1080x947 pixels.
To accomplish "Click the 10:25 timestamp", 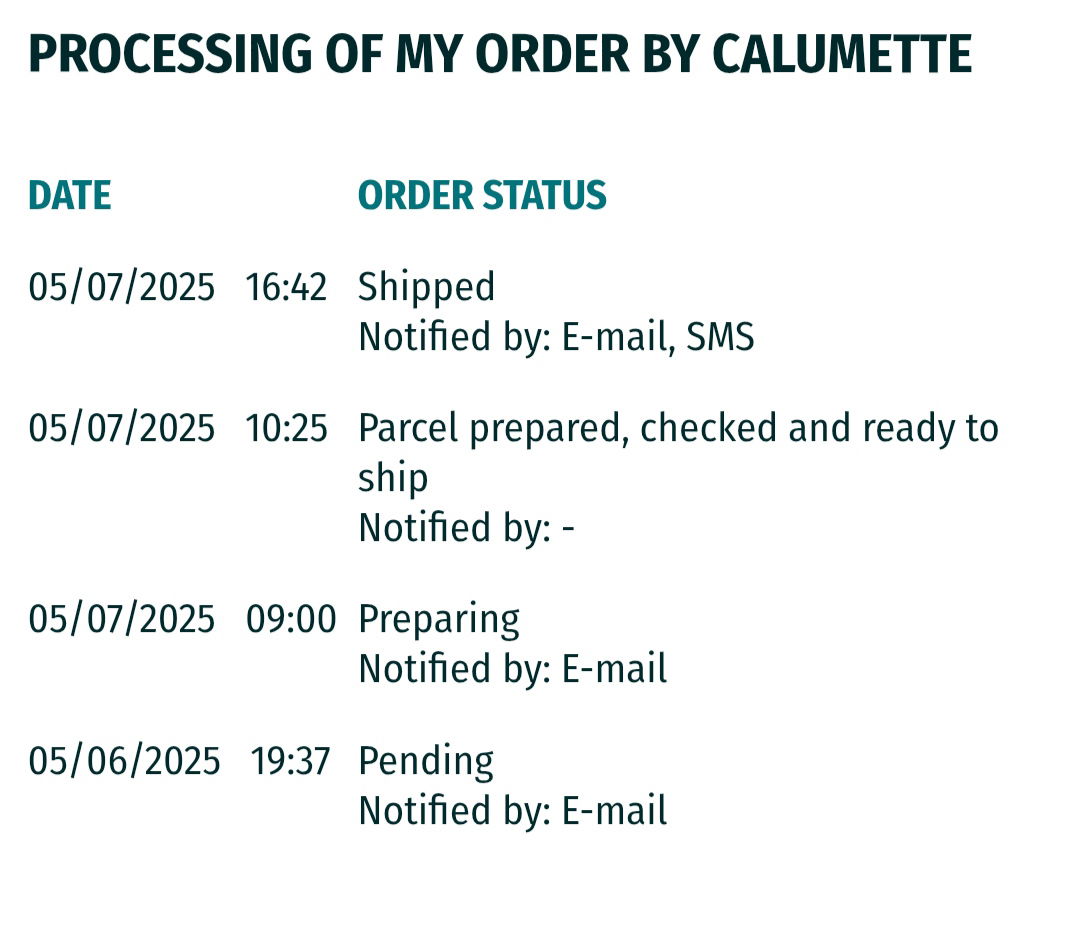I will (x=286, y=429).
